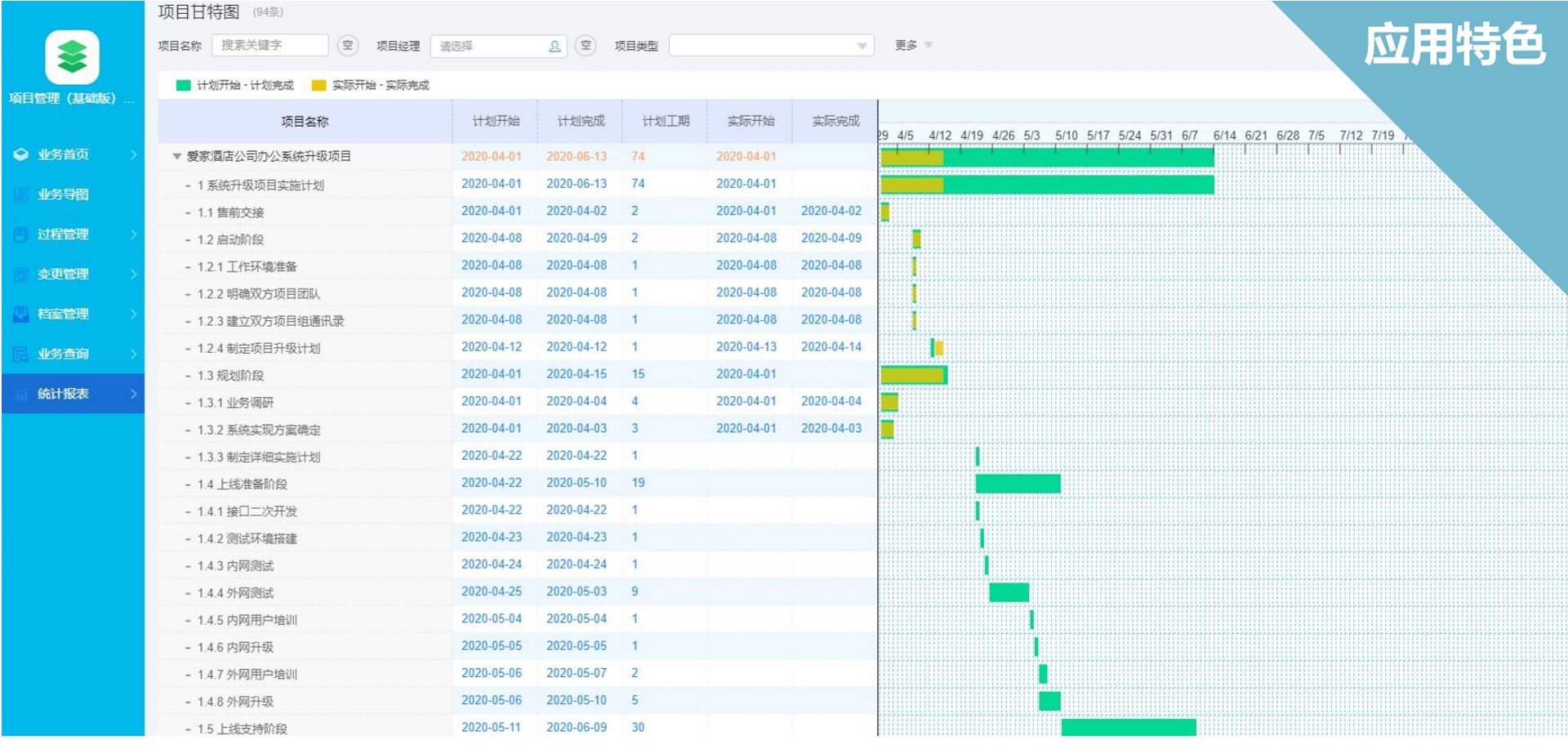Clear the 项目经理 field with 空 button
The width and height of the screenshot is (1568, 749).
pyautogui.click(x=585, y=45)
